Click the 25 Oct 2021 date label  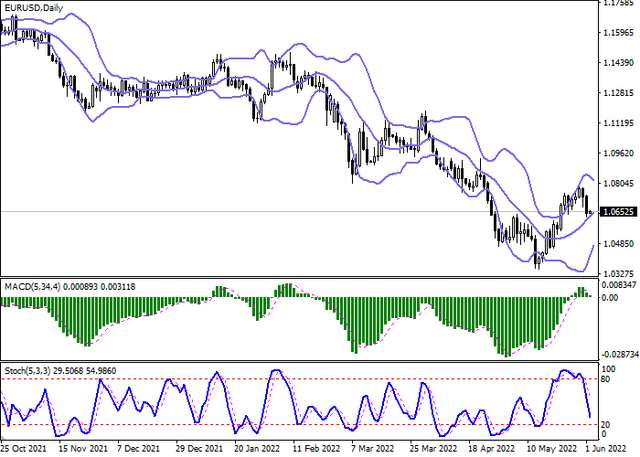coord(25,450)
